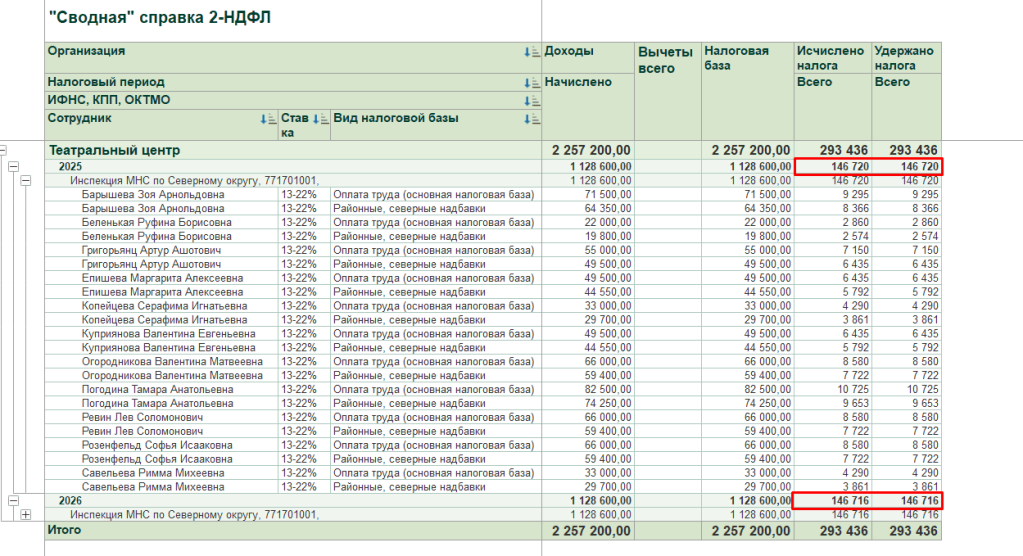
Task: Click sort icon next to Ставка header
Action: pos(320,119)
